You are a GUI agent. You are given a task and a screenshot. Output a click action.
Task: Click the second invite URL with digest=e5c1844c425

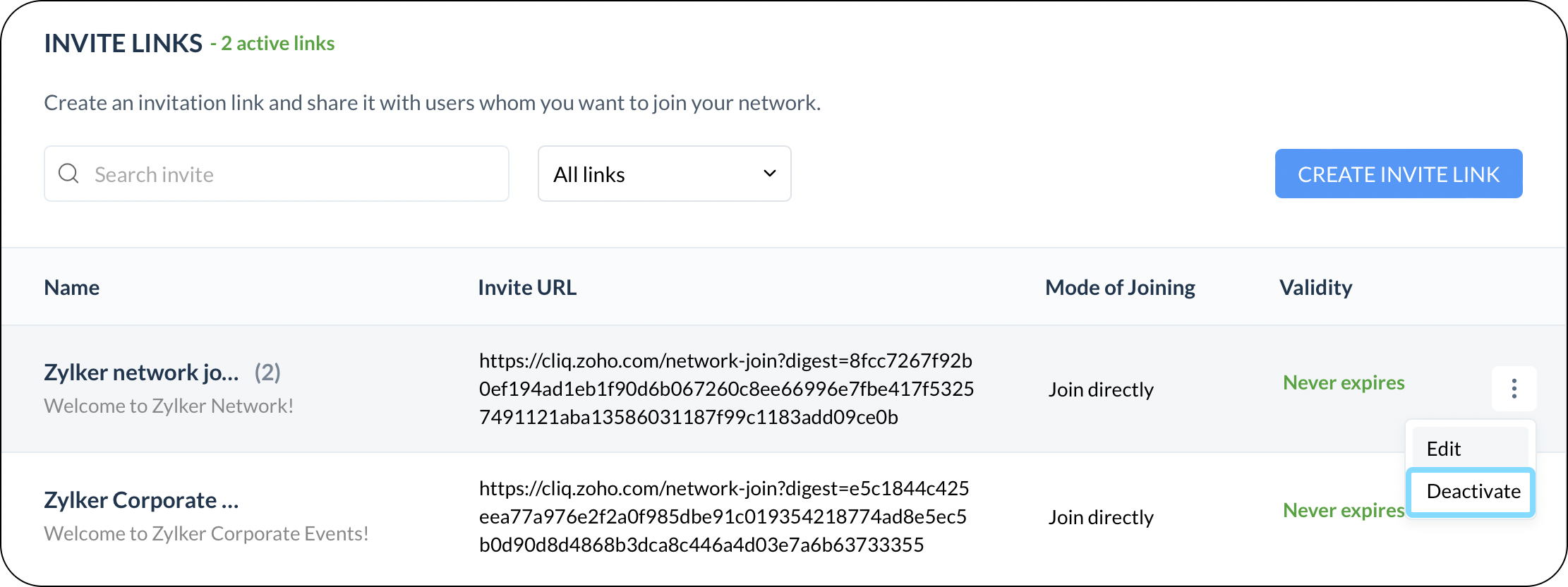tap(724, 516)
